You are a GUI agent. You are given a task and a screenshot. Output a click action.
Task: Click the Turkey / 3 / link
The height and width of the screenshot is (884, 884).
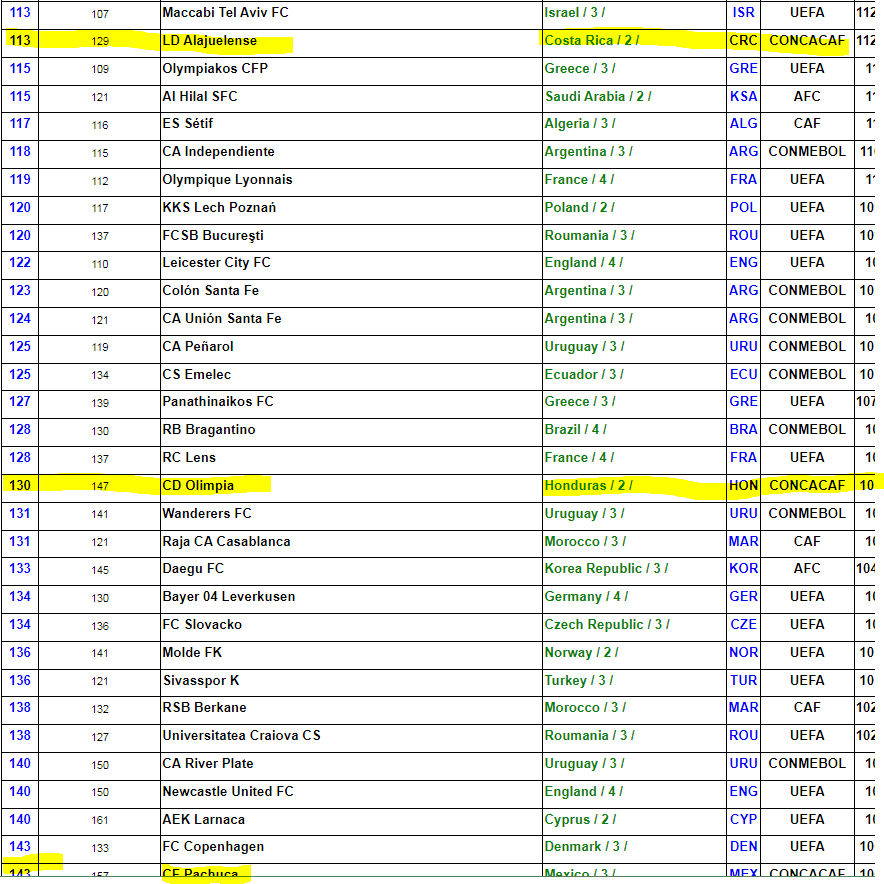(x=578, y=680)
